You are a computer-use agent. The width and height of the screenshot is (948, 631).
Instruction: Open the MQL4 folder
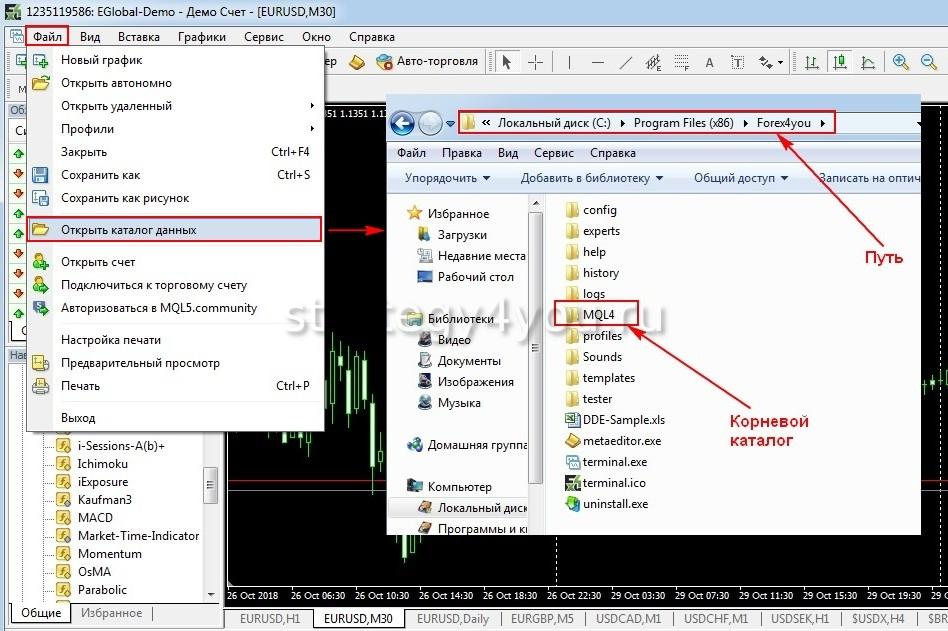click(599, 315)
